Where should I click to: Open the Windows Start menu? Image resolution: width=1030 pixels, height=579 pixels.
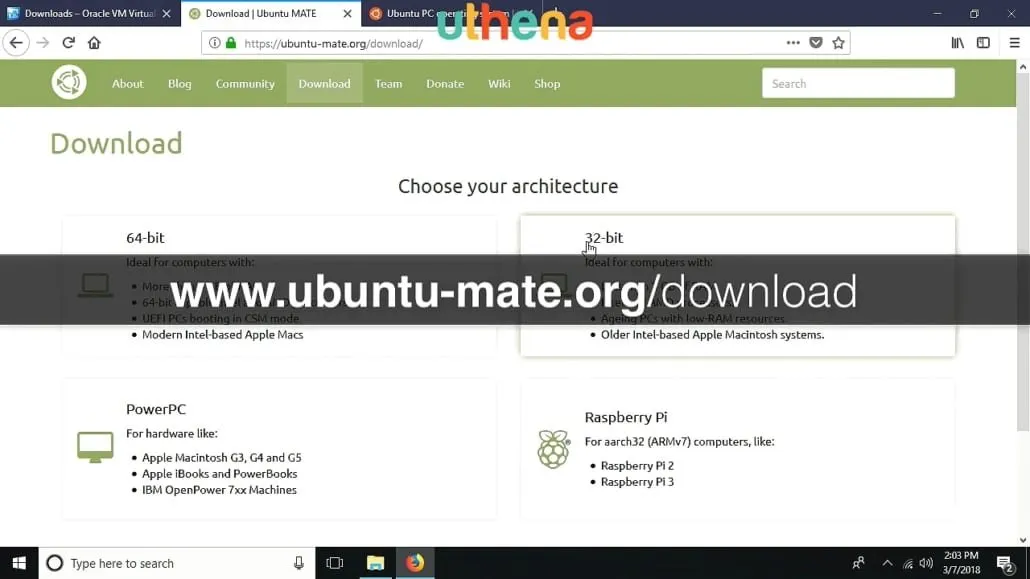coord(19,563)
